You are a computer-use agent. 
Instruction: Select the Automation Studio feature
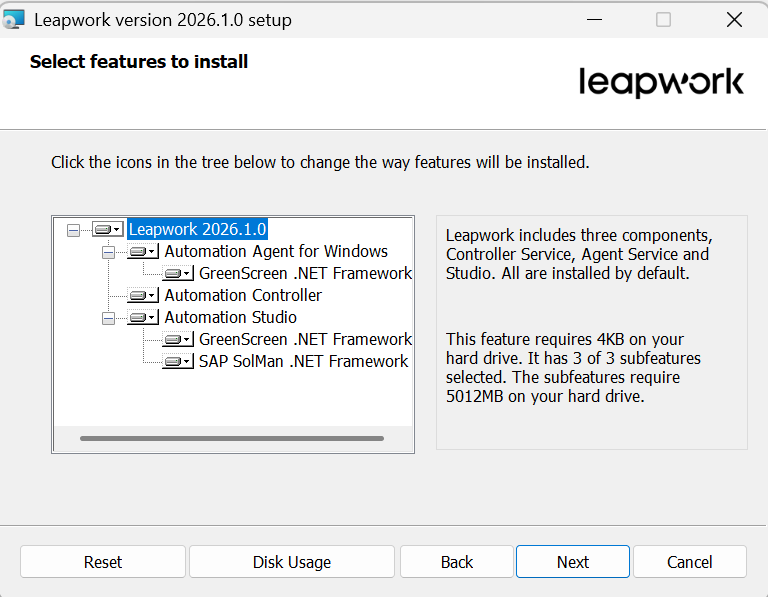pyautogui.click(x=230, y=317)
